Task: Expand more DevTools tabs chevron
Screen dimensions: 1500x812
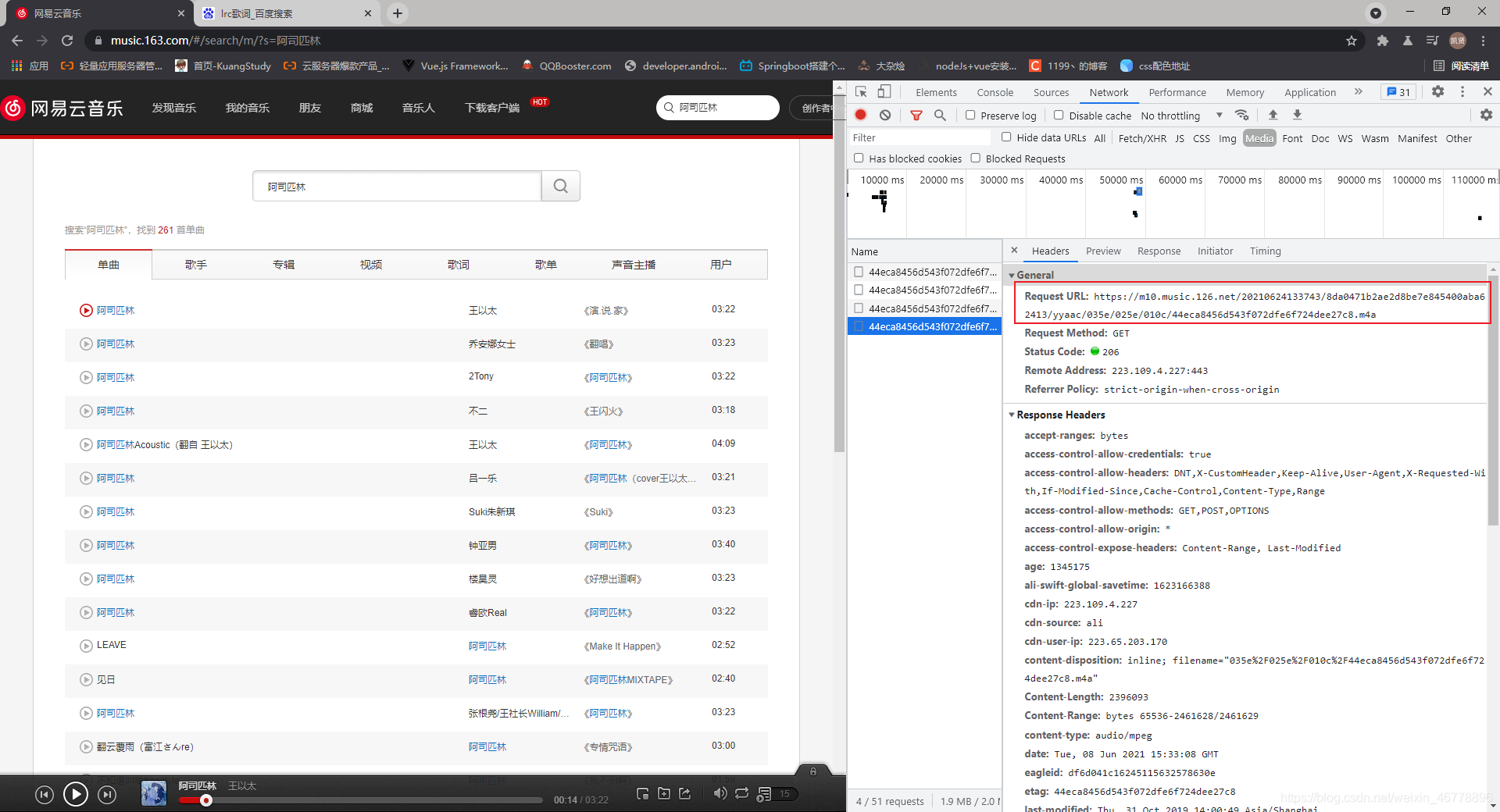Action: point(1359,91)
